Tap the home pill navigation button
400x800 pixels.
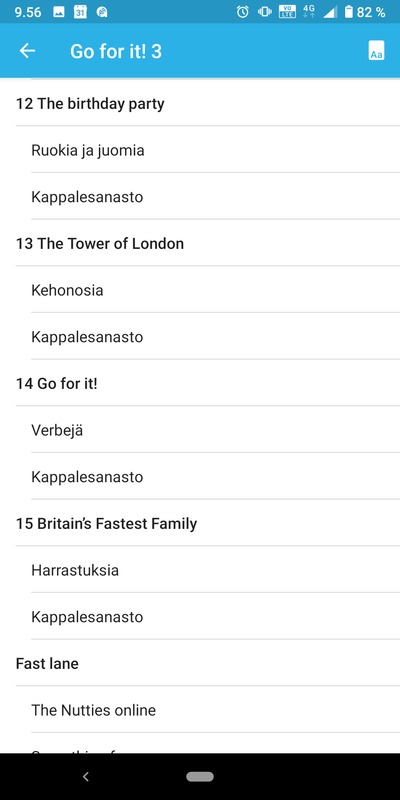(x=200, y=777)
